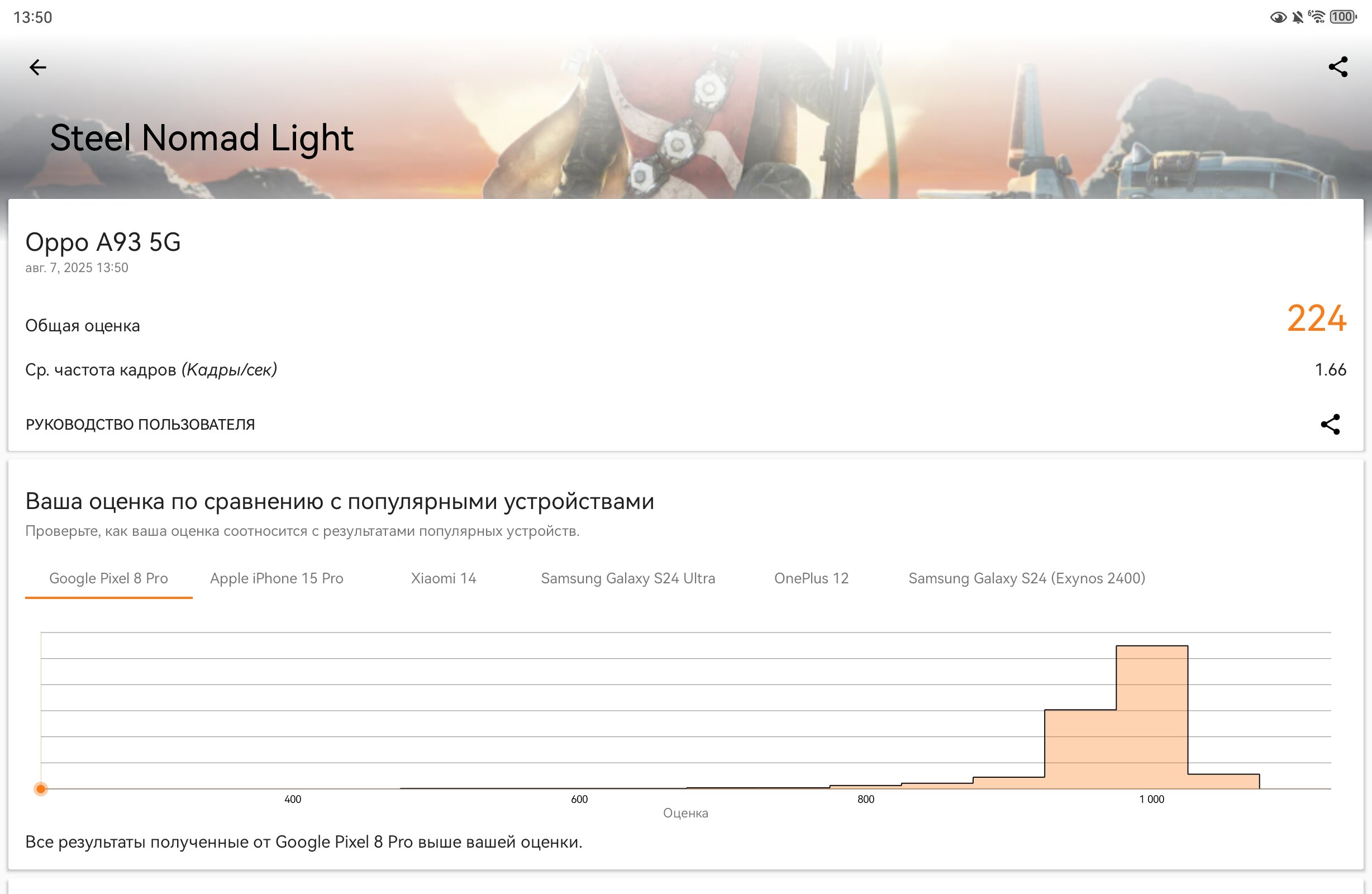Viewport: 1372px width, 894px height.
Task: Tap the share icon in header
Action: point(1337,67)
